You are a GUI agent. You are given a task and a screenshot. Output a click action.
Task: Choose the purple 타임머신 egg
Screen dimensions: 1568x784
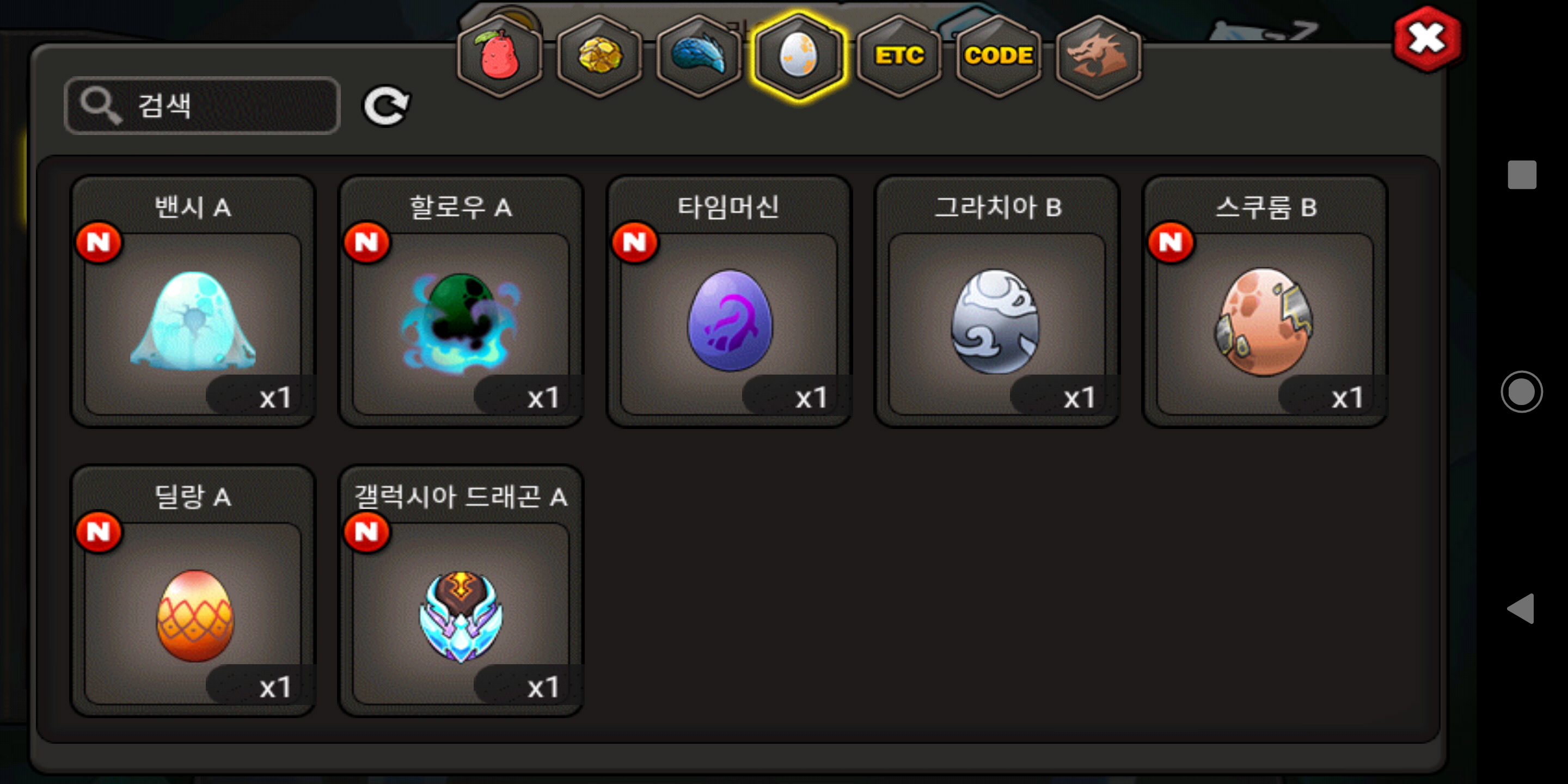click(728, 301)
